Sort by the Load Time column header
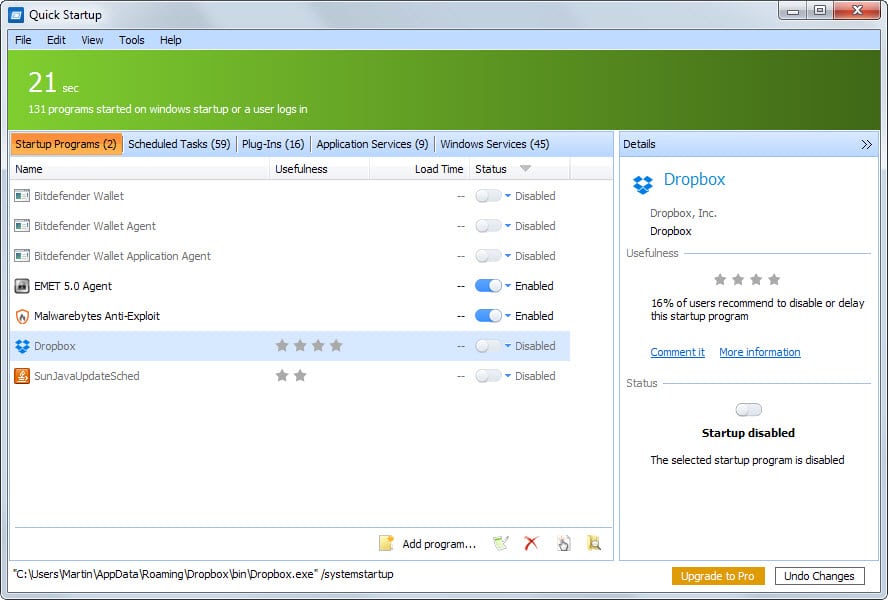888x600 pixels. (419, 169)
